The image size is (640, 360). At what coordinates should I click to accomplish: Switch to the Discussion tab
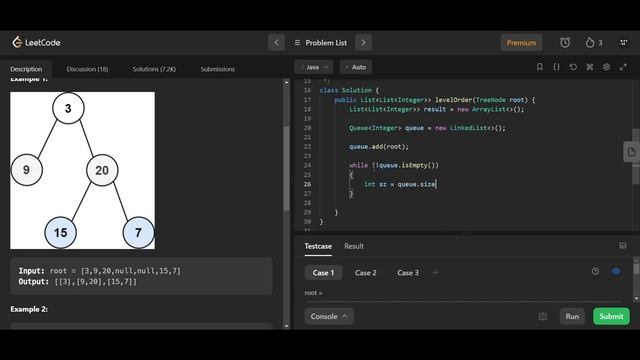(87, 69)
